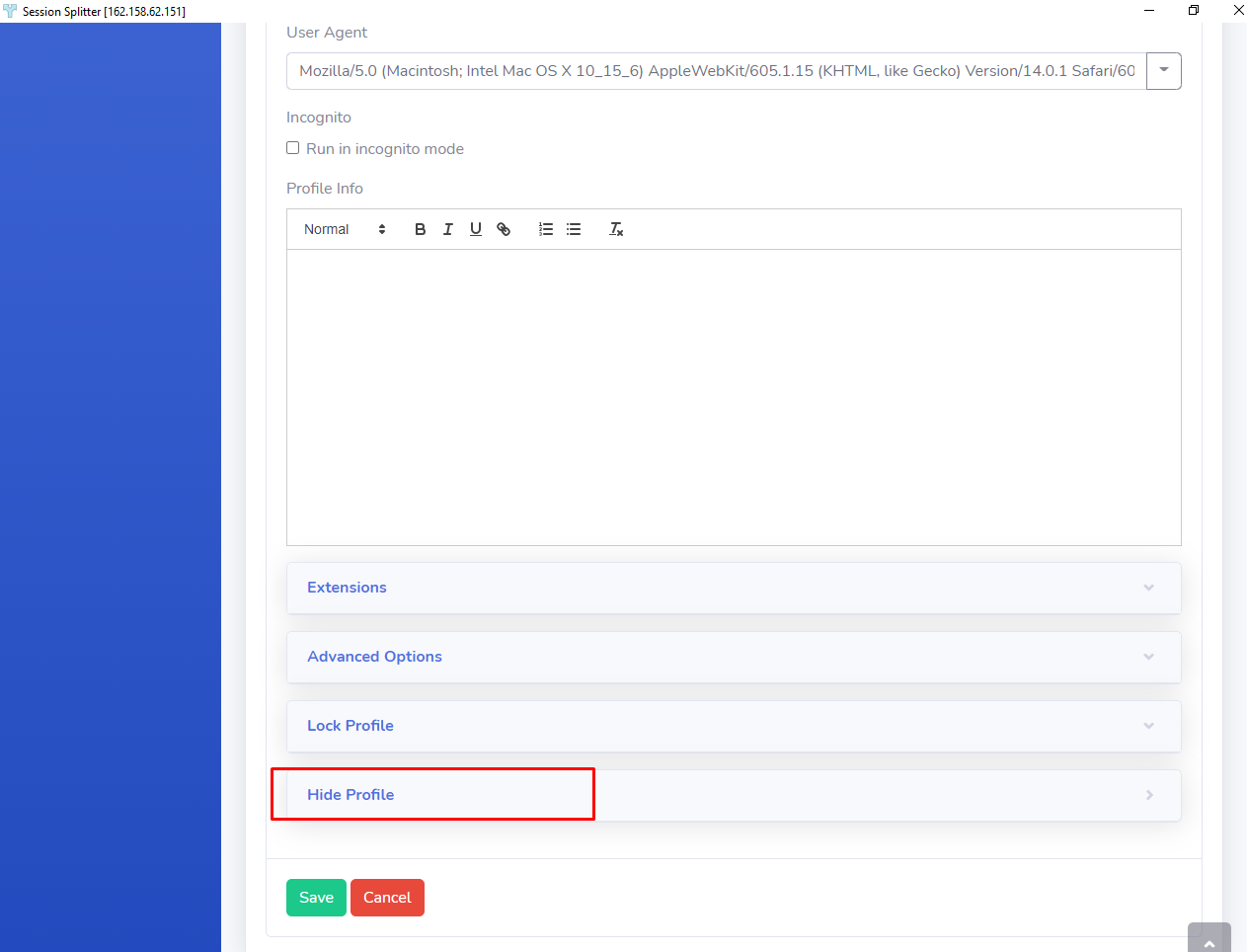Toggle bold formatting in Profile Info editor

[420, 229]
